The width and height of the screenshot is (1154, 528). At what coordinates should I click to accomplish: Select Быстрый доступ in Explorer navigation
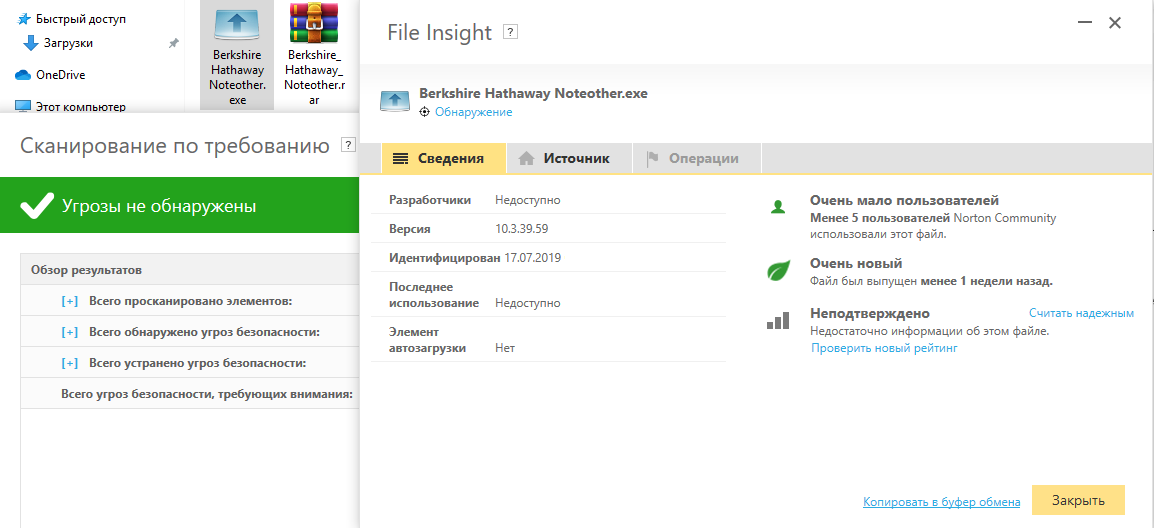tap(81, 19)
